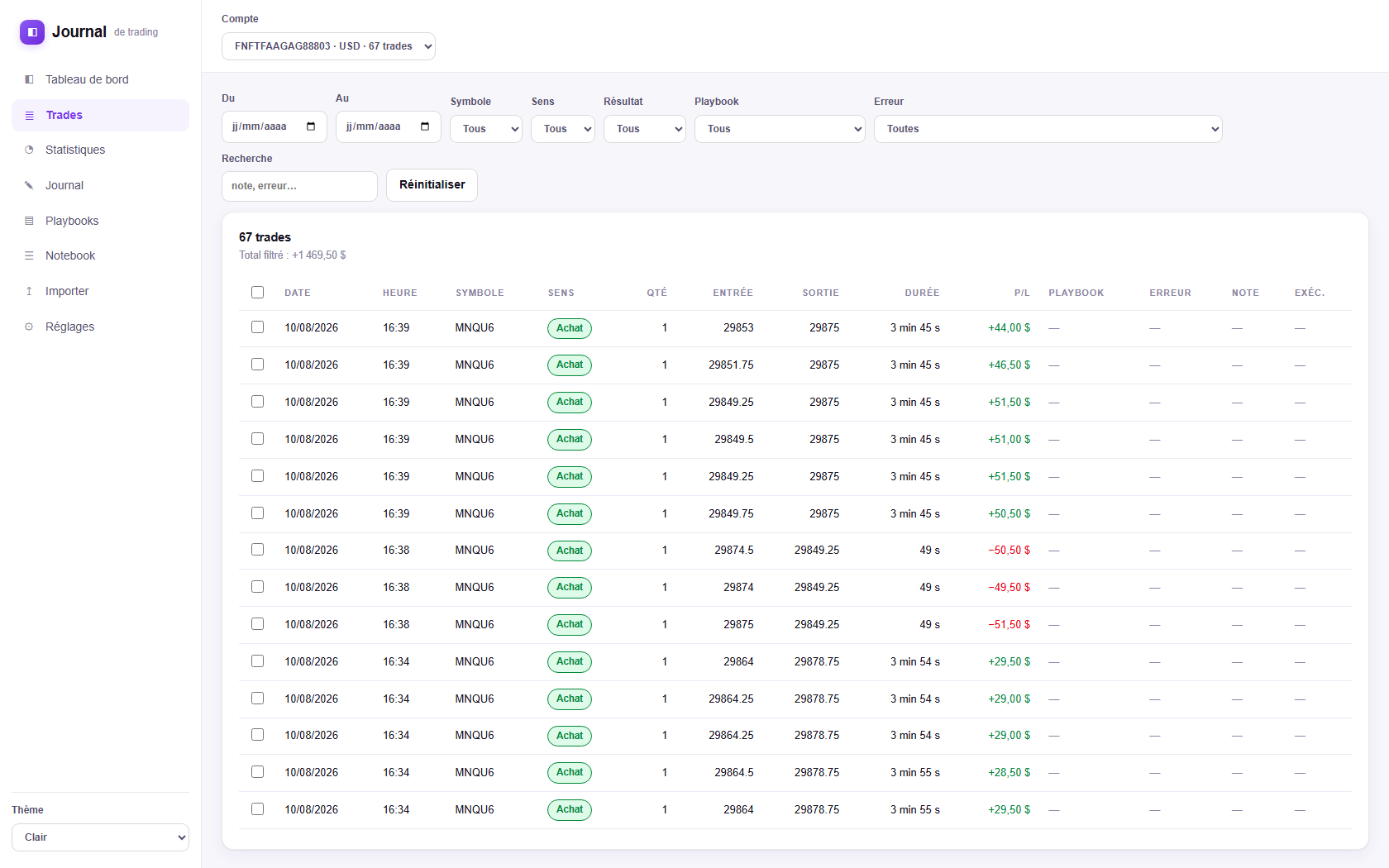Screen dimensions: 1389x868
Task: Open the calendar picker for Au date
Action: (425, 126)
